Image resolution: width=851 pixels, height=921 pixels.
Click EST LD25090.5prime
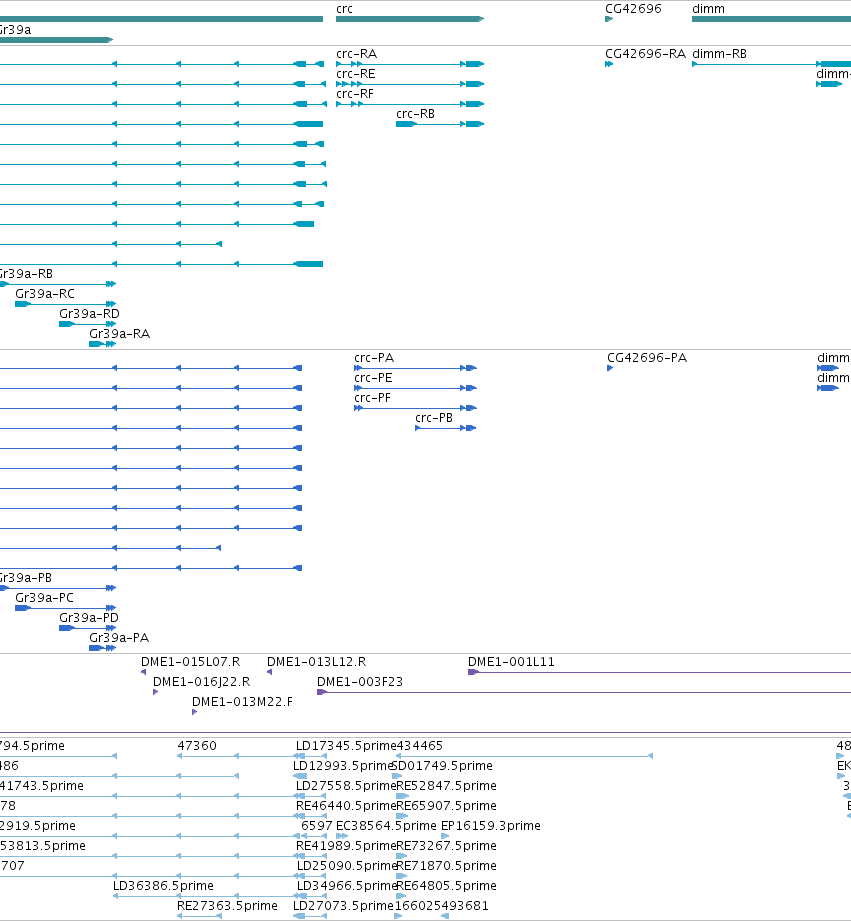[347, 866]
